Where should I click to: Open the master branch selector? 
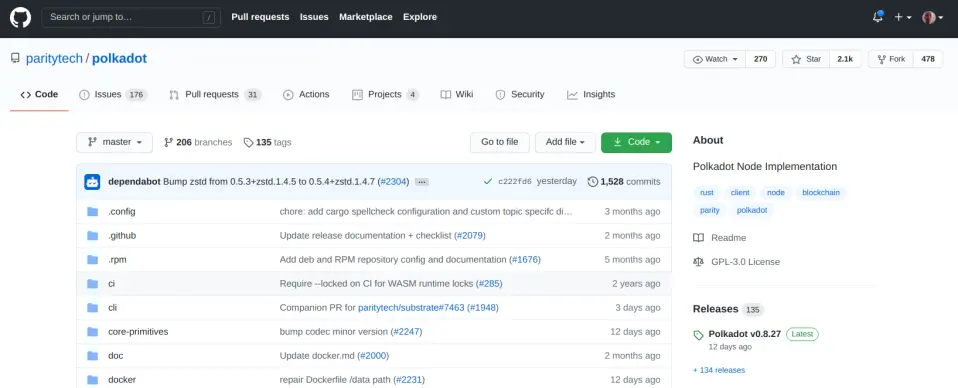[x=114, y=142]
